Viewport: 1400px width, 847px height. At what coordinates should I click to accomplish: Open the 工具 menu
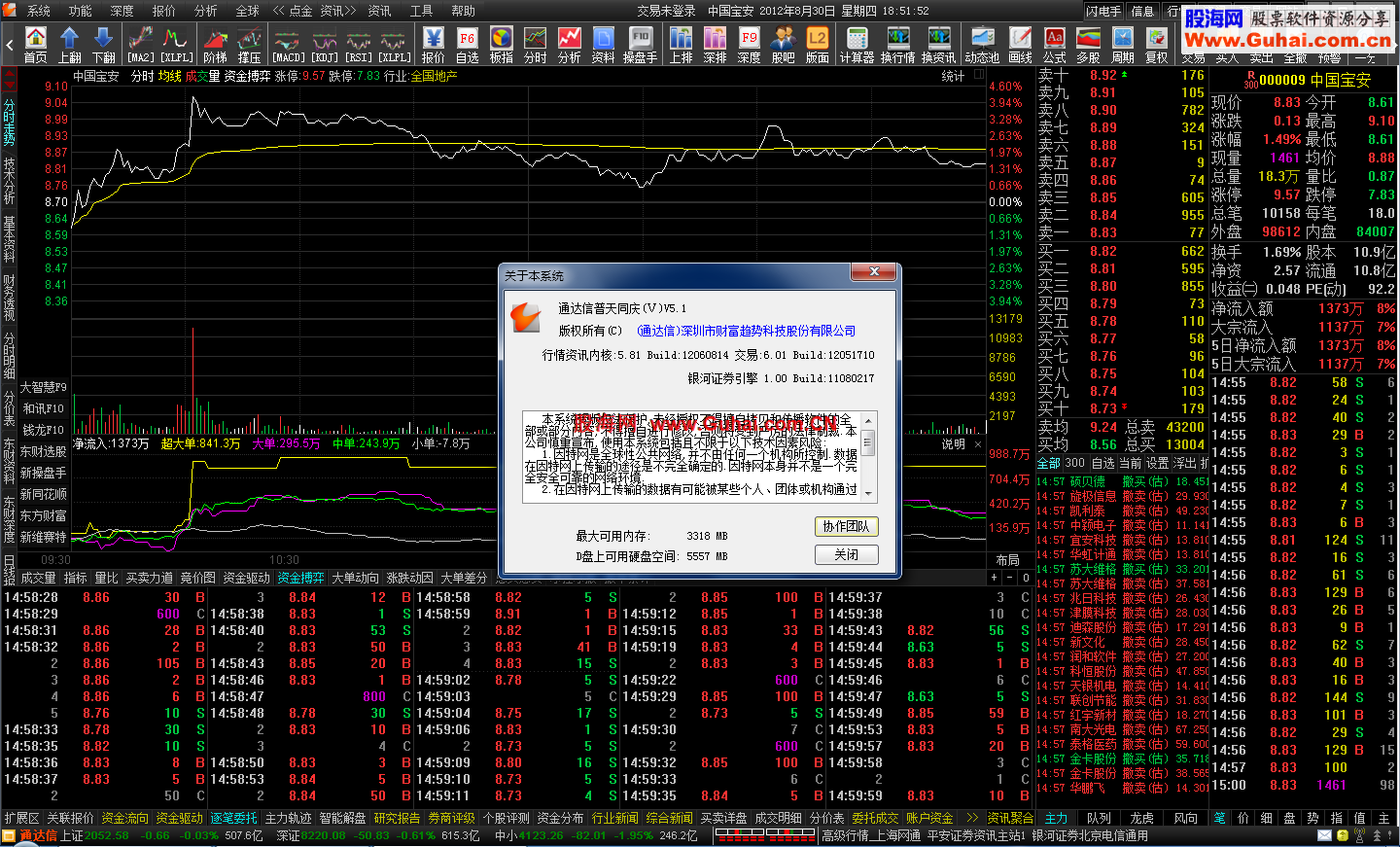(421, 11)
